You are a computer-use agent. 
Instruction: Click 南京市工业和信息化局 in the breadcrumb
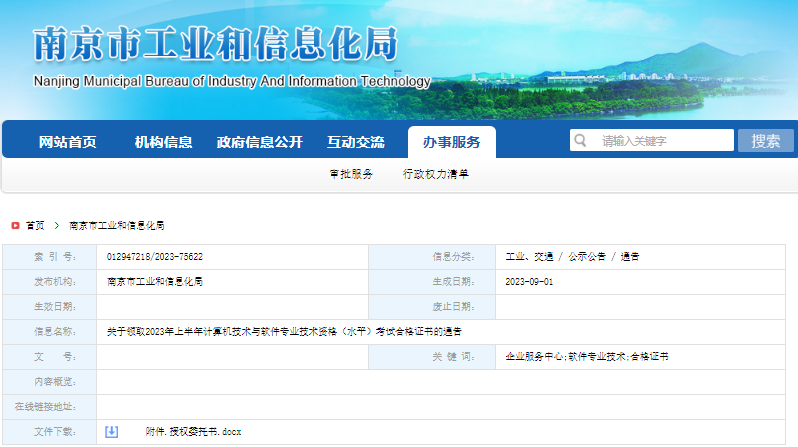(117, 226)
